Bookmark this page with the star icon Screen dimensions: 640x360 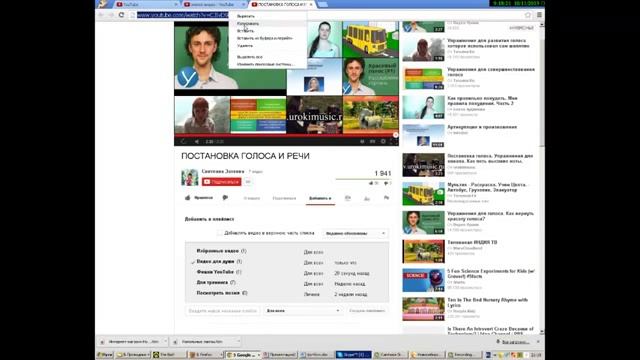pos(528,15)
